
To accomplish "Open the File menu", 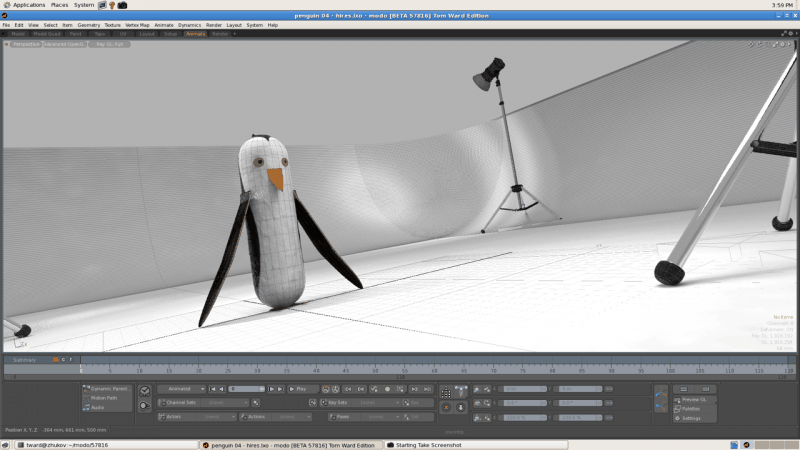I will tap(6, 25).
